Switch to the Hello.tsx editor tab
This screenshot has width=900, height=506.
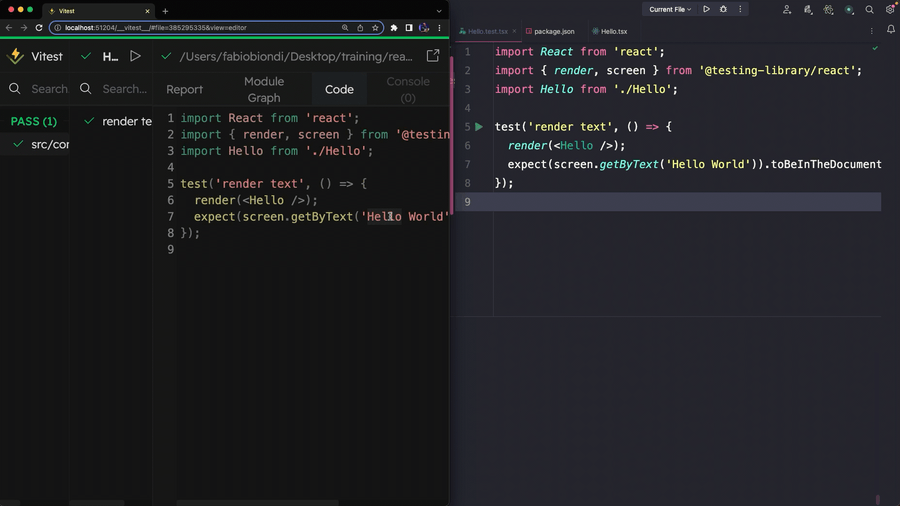[610, 32]
